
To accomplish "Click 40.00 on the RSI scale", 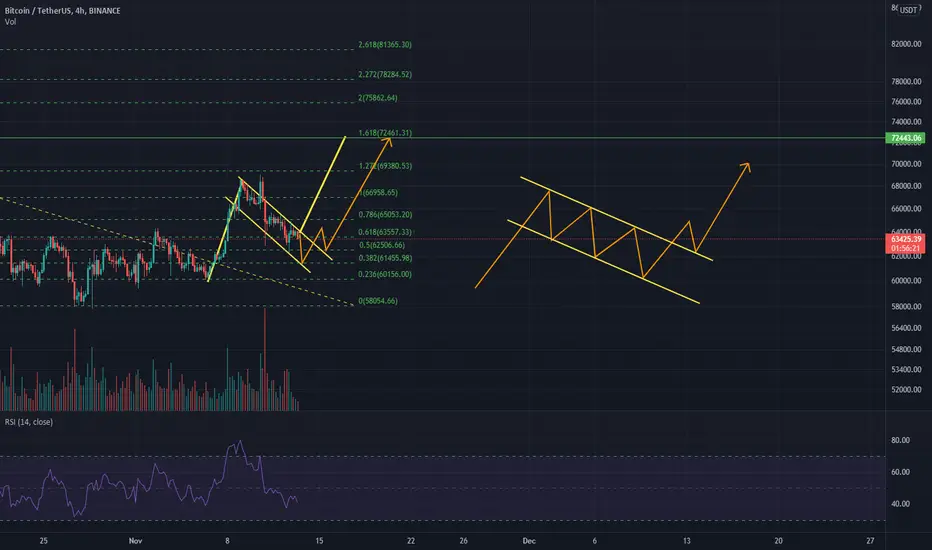I will (x=900, y=504).
